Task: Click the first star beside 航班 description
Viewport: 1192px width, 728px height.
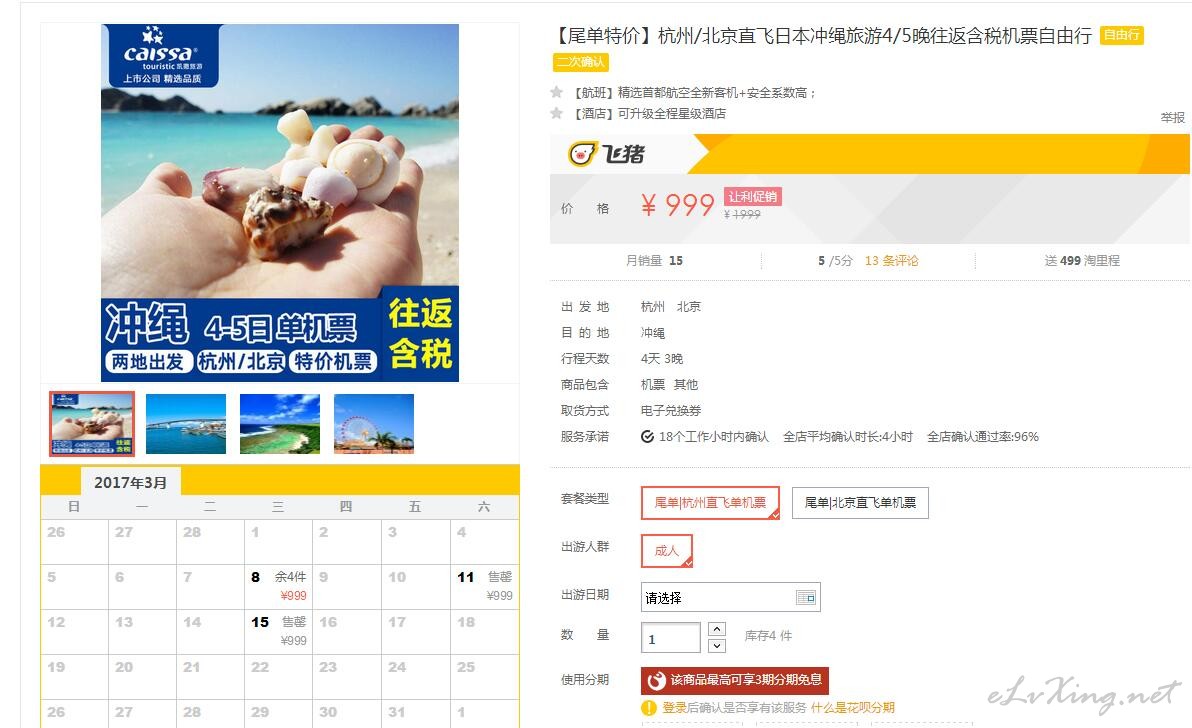Action: [556, 92]
